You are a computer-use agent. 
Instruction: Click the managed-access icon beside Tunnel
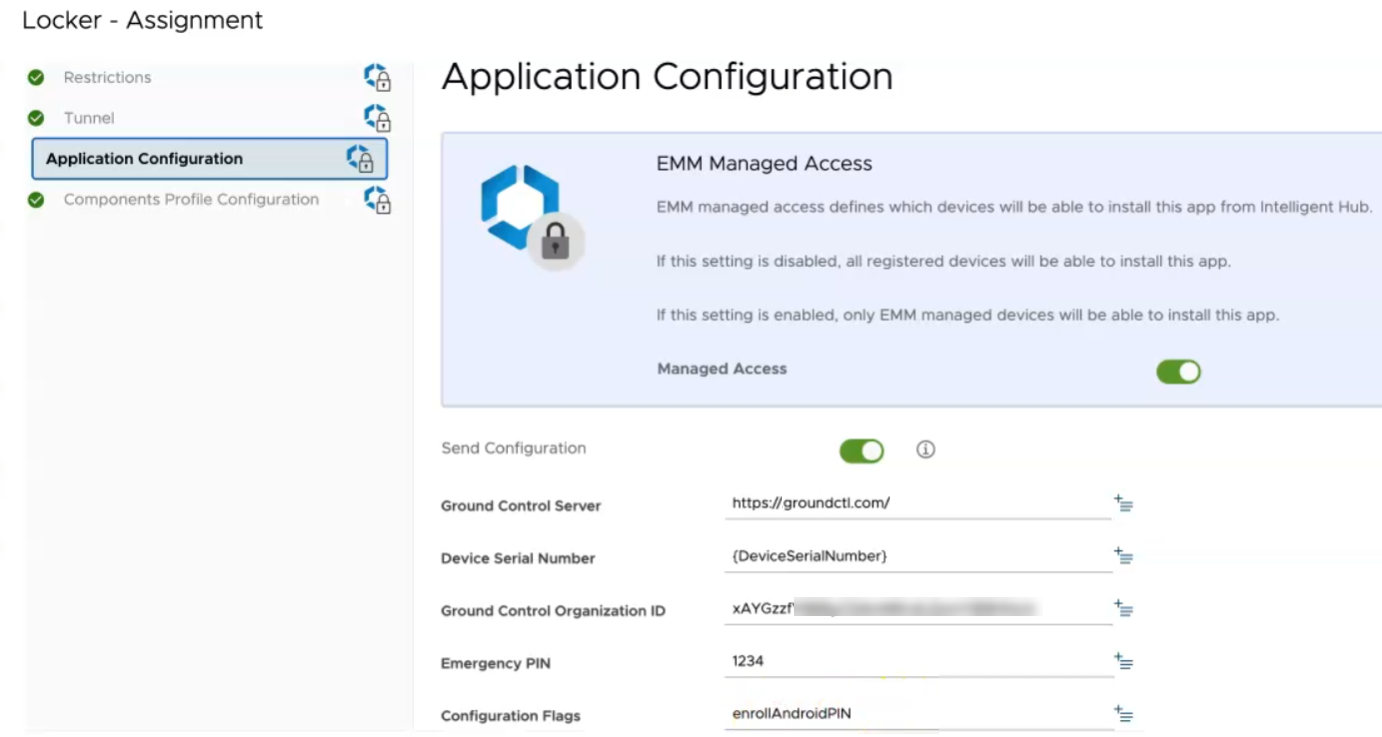click(377, 118)
